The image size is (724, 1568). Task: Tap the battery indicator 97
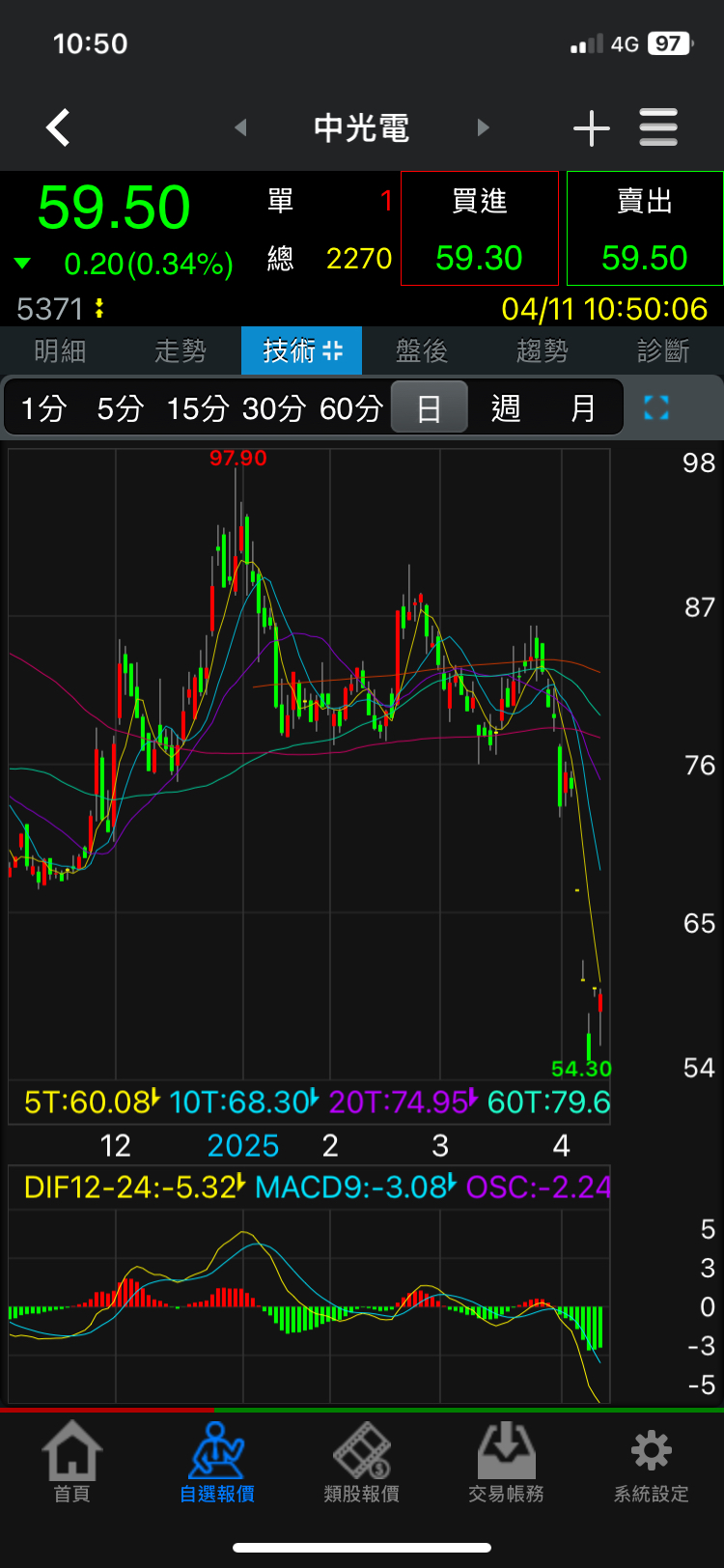point(669,43)
